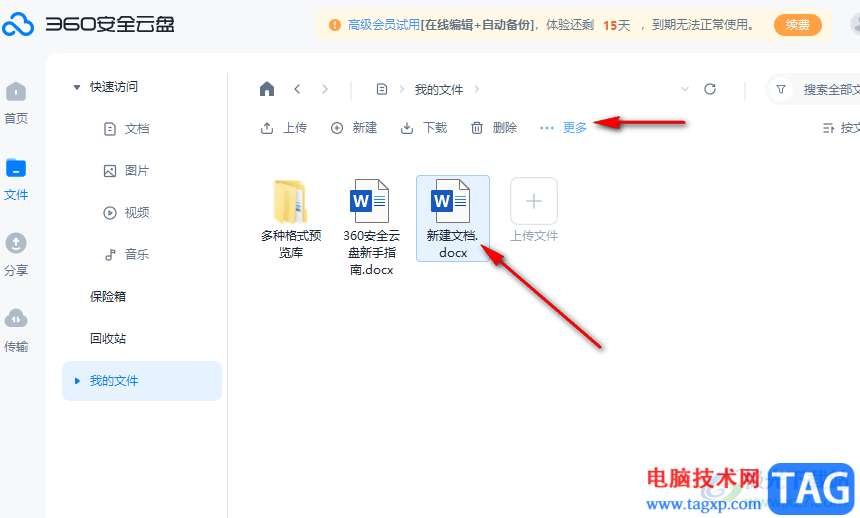Viewport: 860px width, 518px height.
Task: Expand the 我的文件 tree arrow
Action: tap(77, 381)
